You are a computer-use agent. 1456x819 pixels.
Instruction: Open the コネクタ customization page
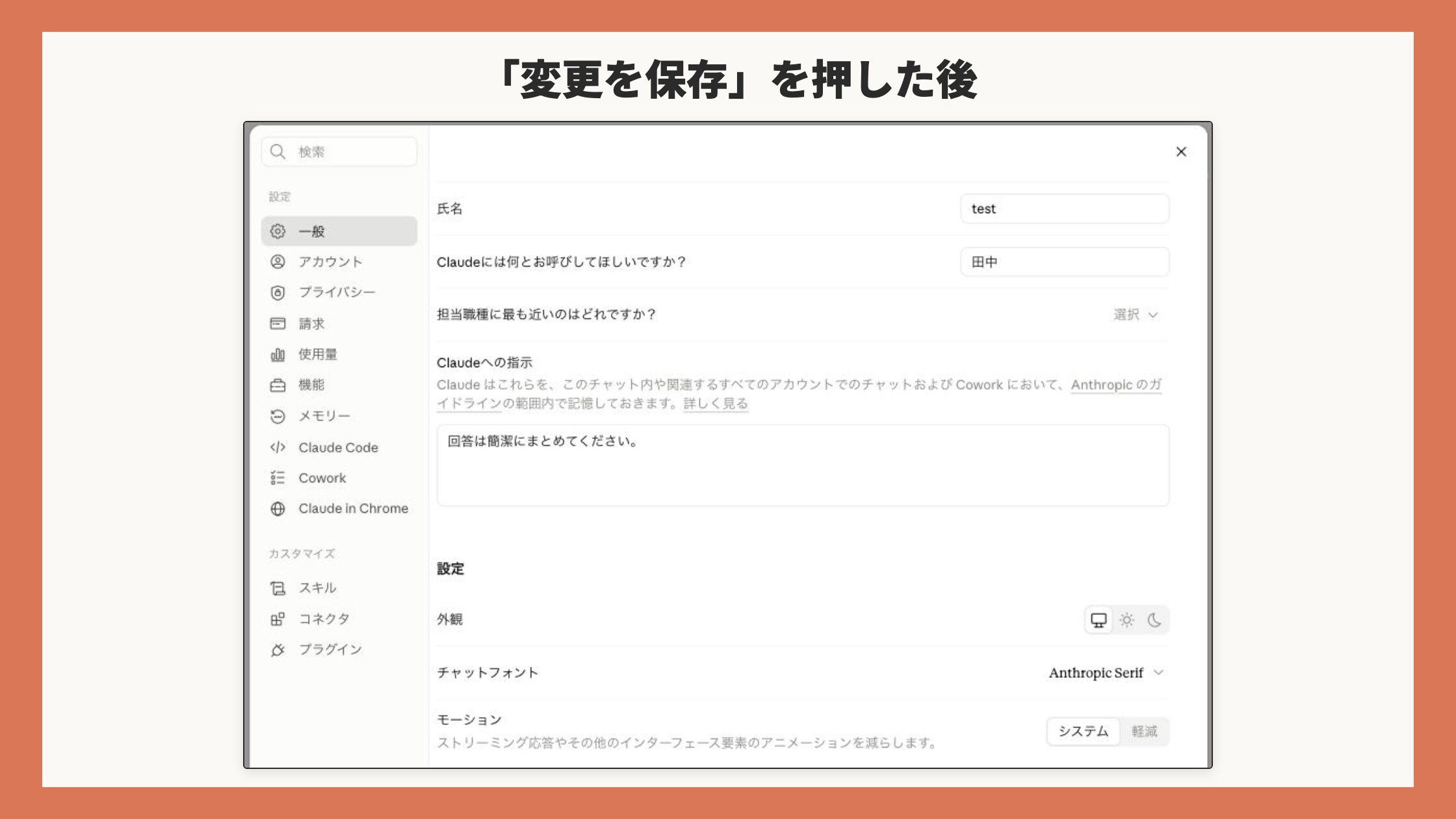click(339, 619)
